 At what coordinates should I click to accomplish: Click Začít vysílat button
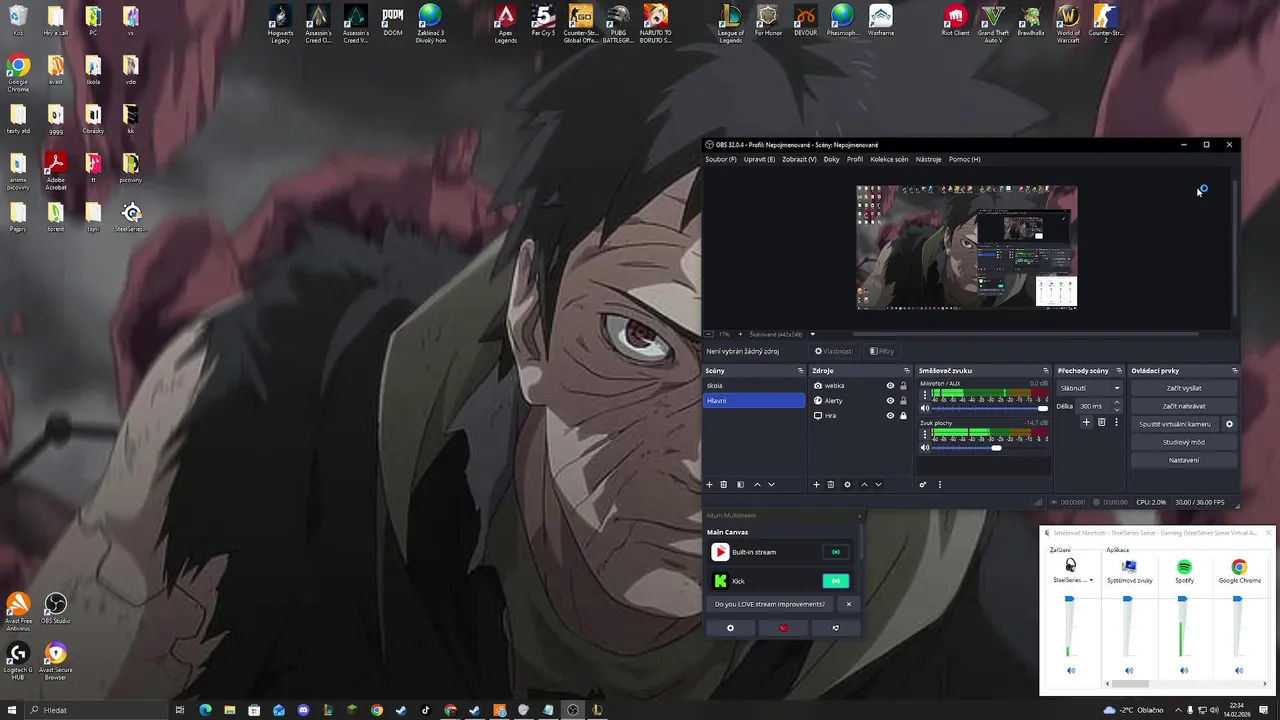(1184, 388)
